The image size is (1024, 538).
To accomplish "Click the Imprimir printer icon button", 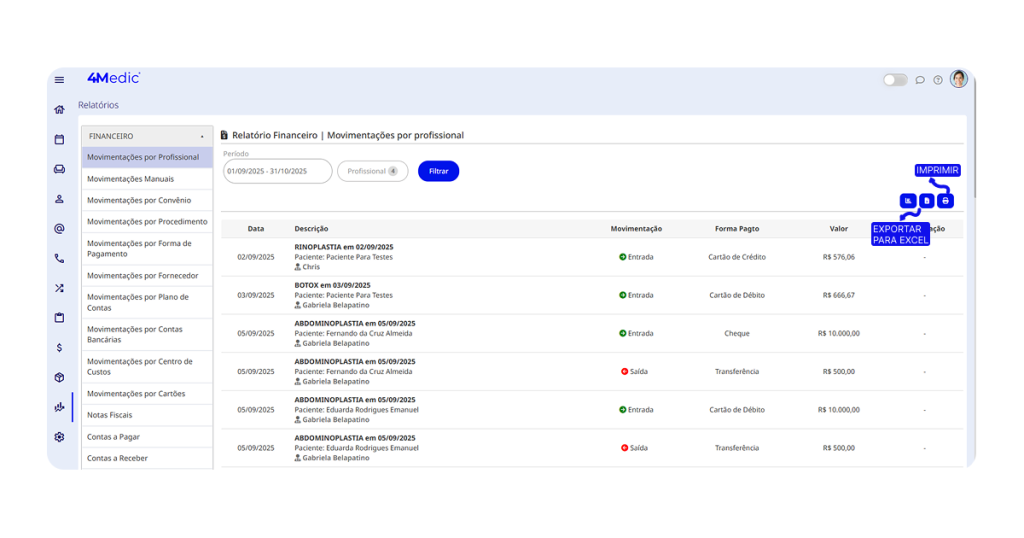I will click(945, 201).
